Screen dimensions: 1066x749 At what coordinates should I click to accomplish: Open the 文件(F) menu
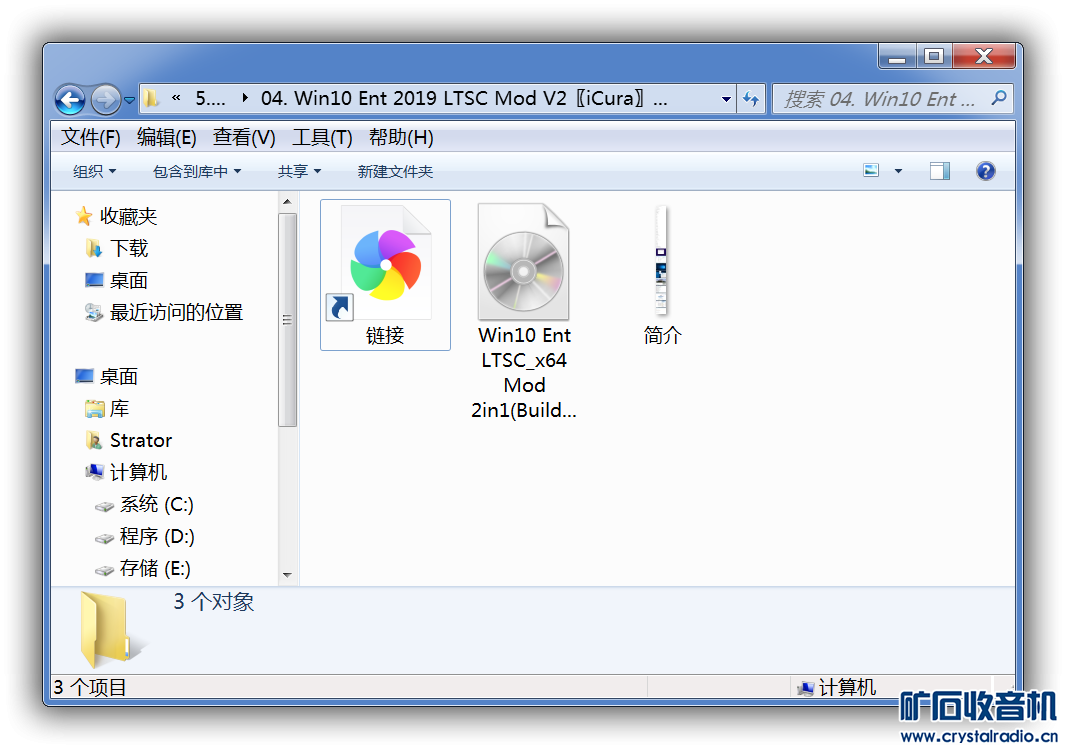point(90,137)
